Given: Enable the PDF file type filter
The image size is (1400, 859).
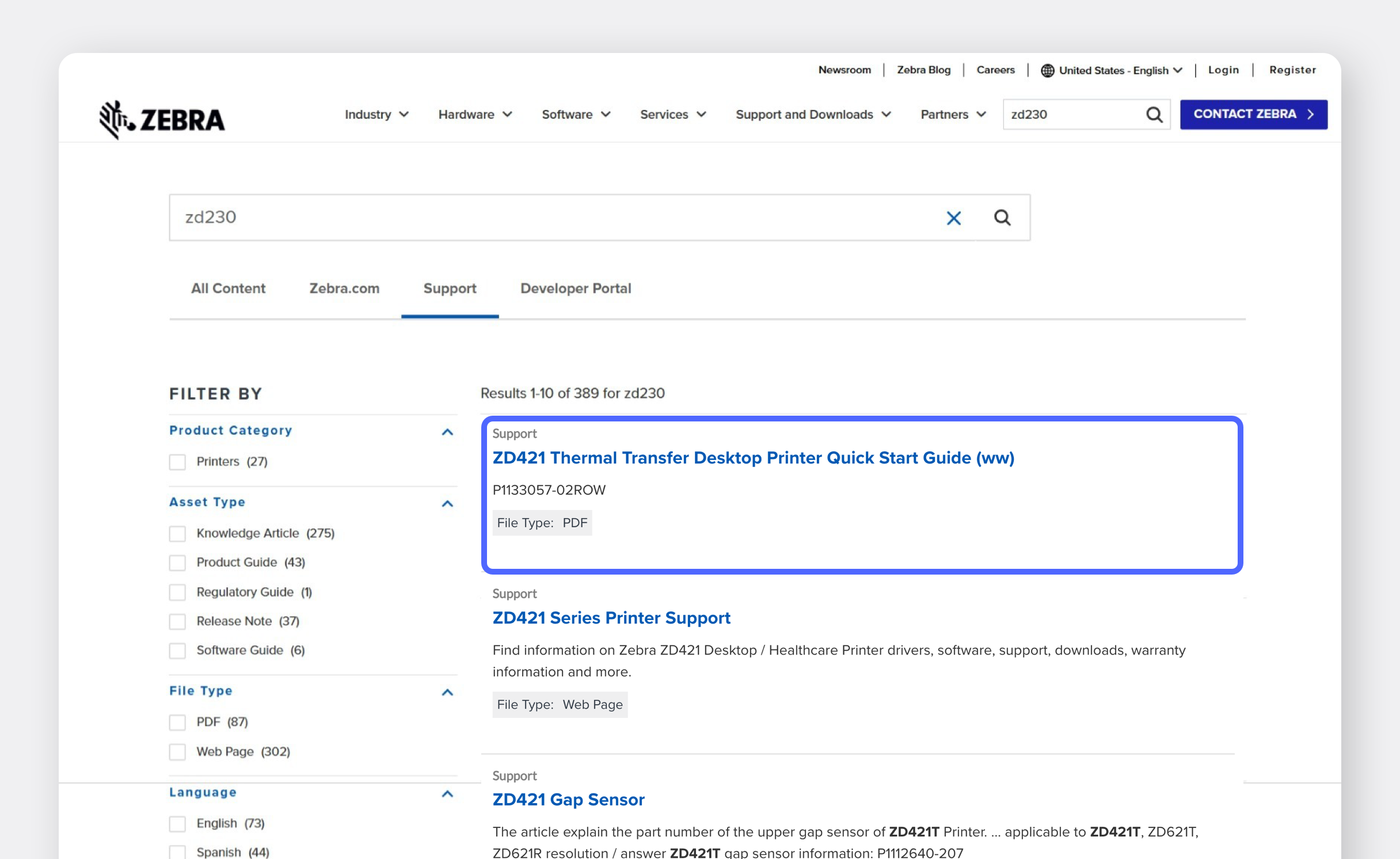Looking at the screenshot, I should [x=177, y=722].
